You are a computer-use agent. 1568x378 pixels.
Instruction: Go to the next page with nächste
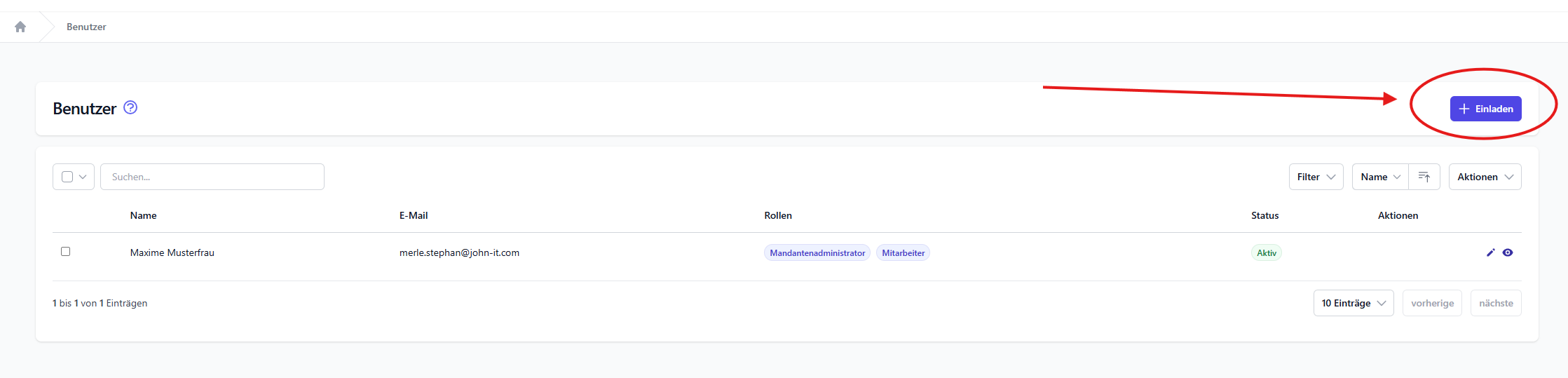[x=1495, y=303]
